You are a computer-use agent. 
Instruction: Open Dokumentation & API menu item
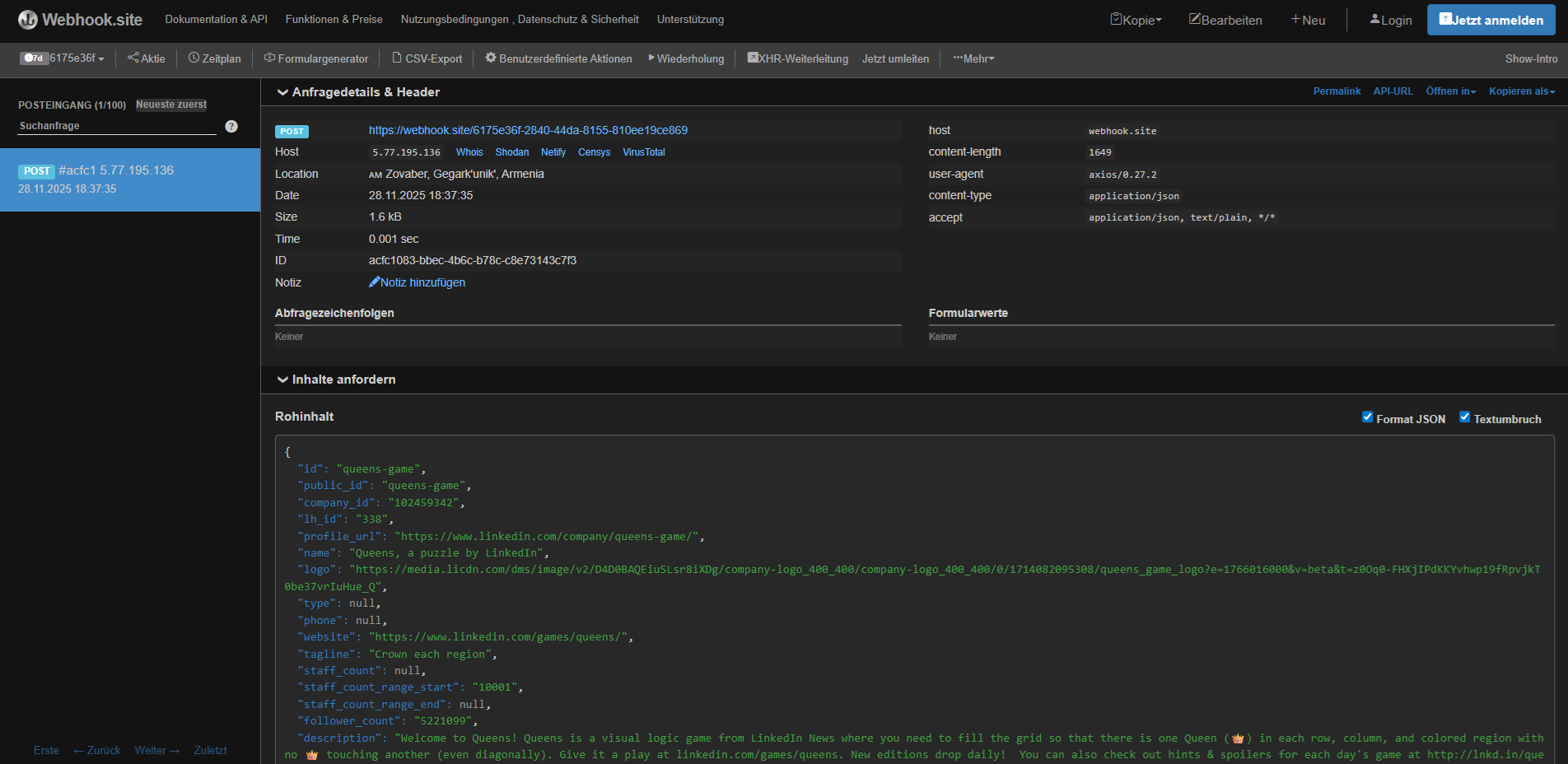[216, 19]
